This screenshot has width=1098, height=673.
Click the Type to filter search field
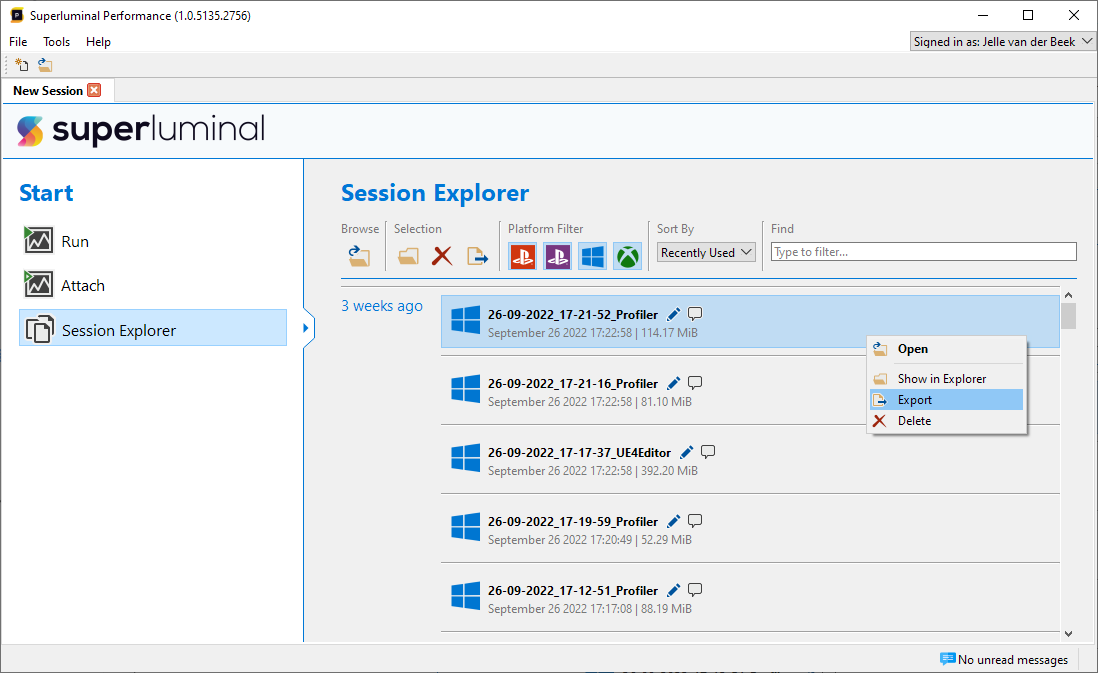923,252
